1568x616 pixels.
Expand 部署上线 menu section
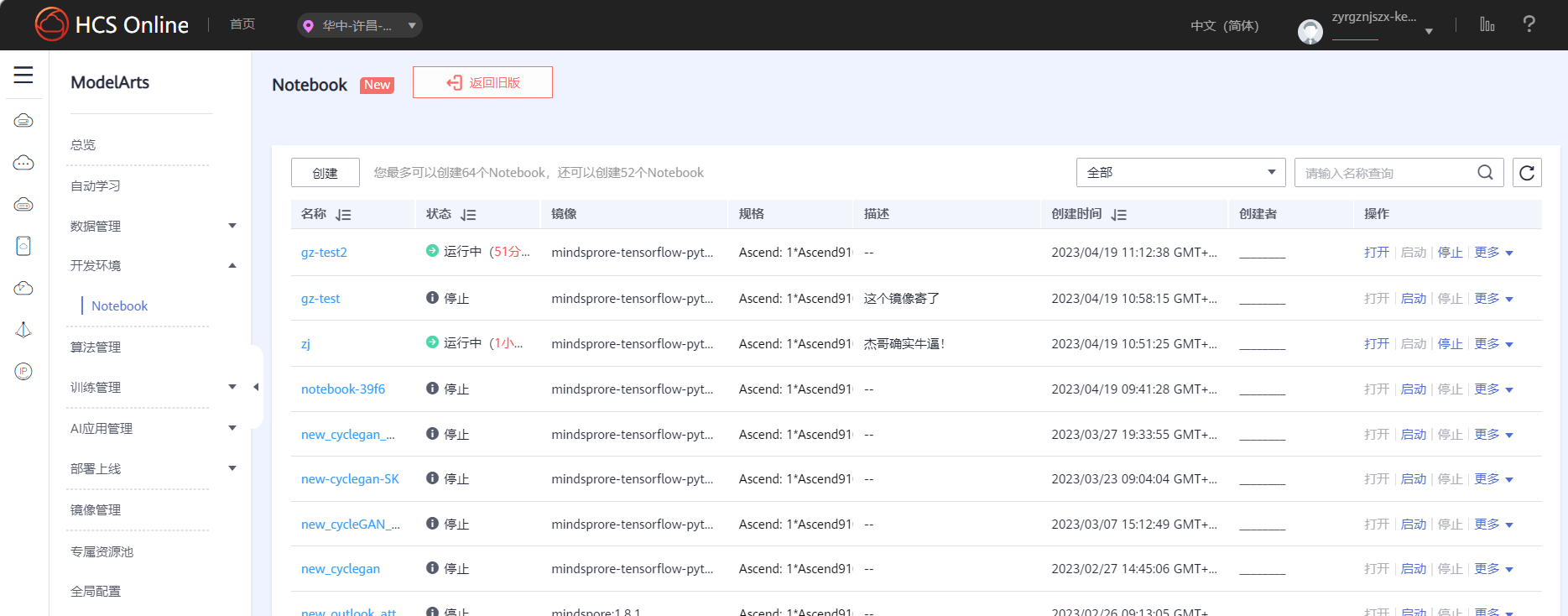pyautogui.click(x=232, y=468)
